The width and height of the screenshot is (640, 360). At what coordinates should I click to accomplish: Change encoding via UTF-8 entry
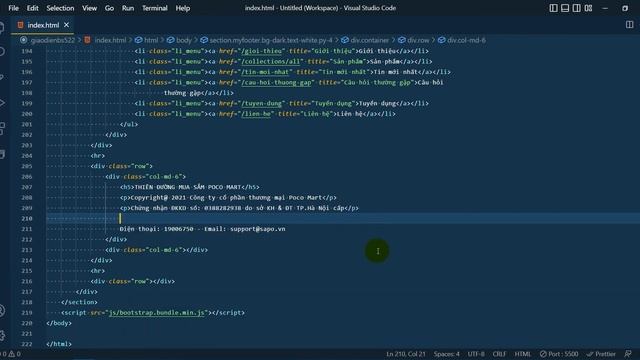tap(476, 354)
